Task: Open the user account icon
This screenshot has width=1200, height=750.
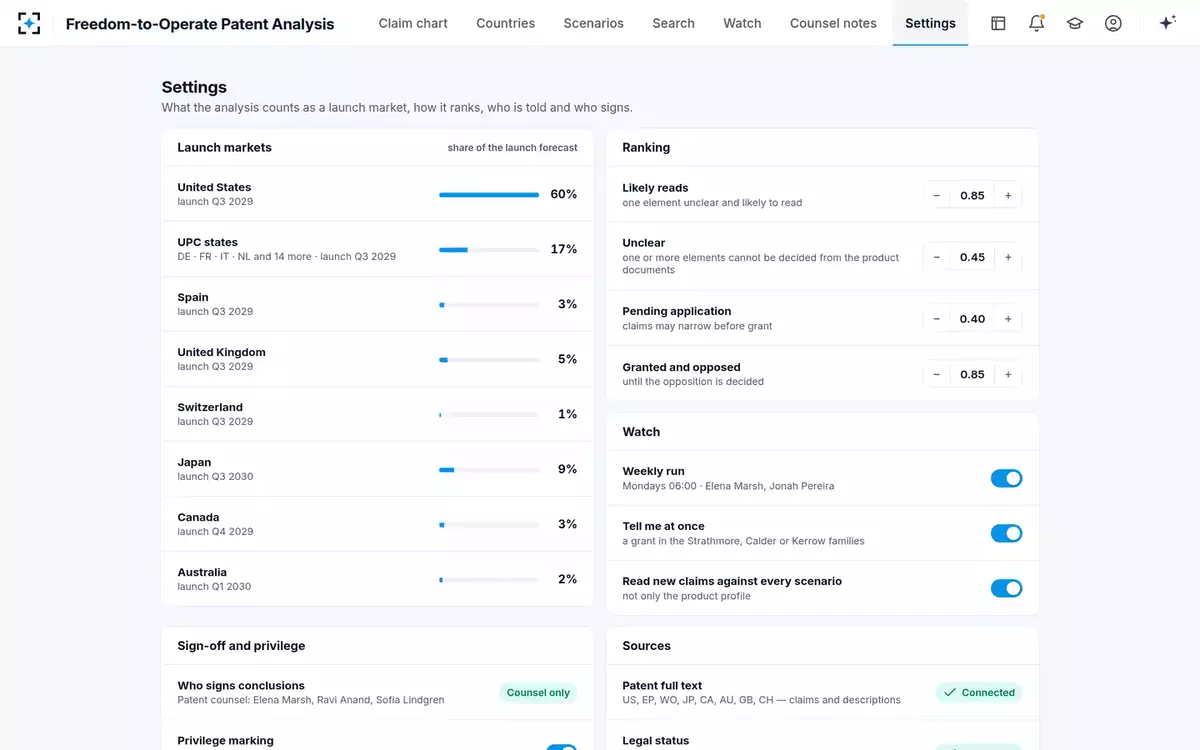Action: (1113, 23)
